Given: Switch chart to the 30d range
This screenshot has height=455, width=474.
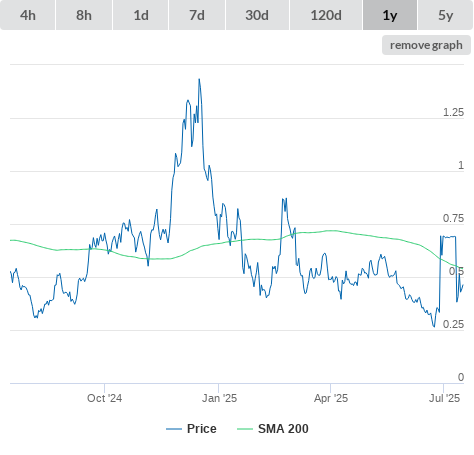Looking at the screenshot, I should coord(257,15).
